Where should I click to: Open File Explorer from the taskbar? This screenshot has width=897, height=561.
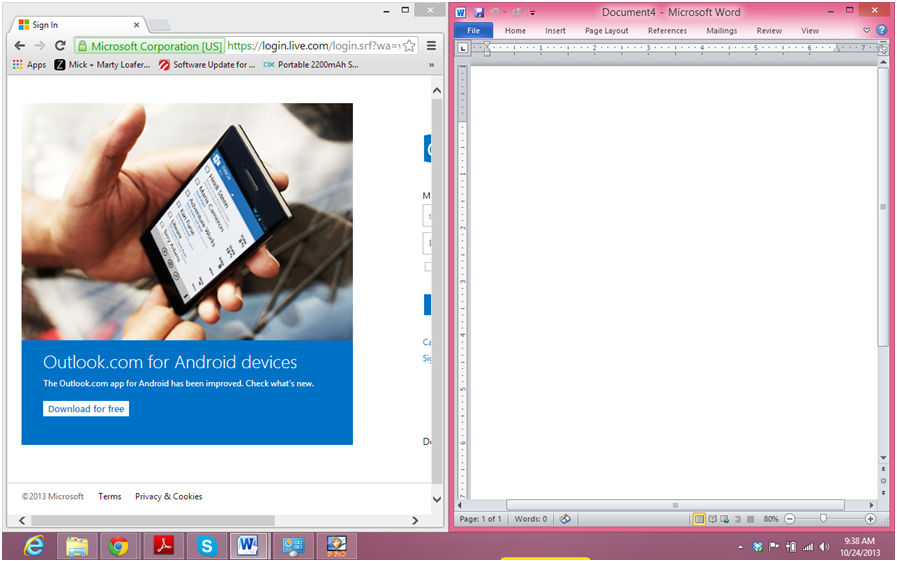pos(77,546)
